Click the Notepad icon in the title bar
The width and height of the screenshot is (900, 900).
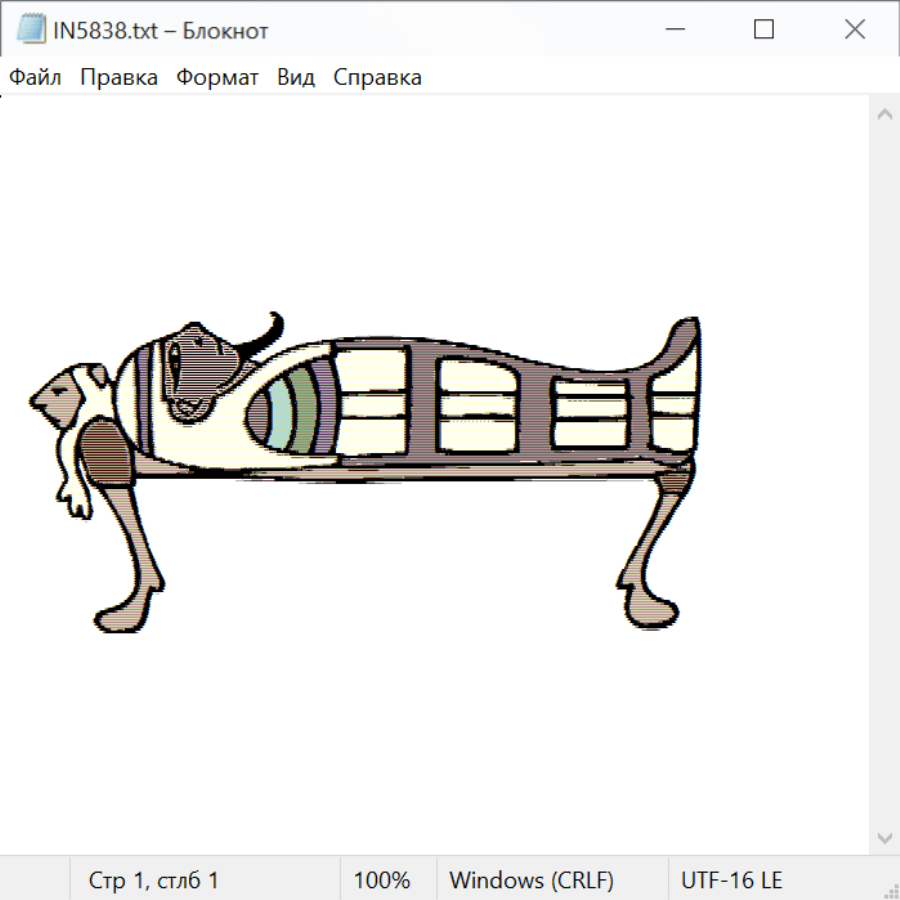pos(30,30)
